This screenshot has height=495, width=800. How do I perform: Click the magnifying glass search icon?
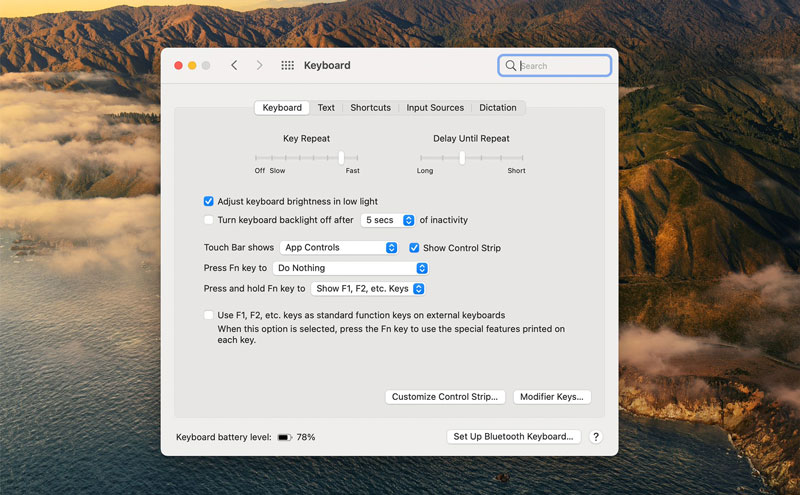click(x=511, y=66)
